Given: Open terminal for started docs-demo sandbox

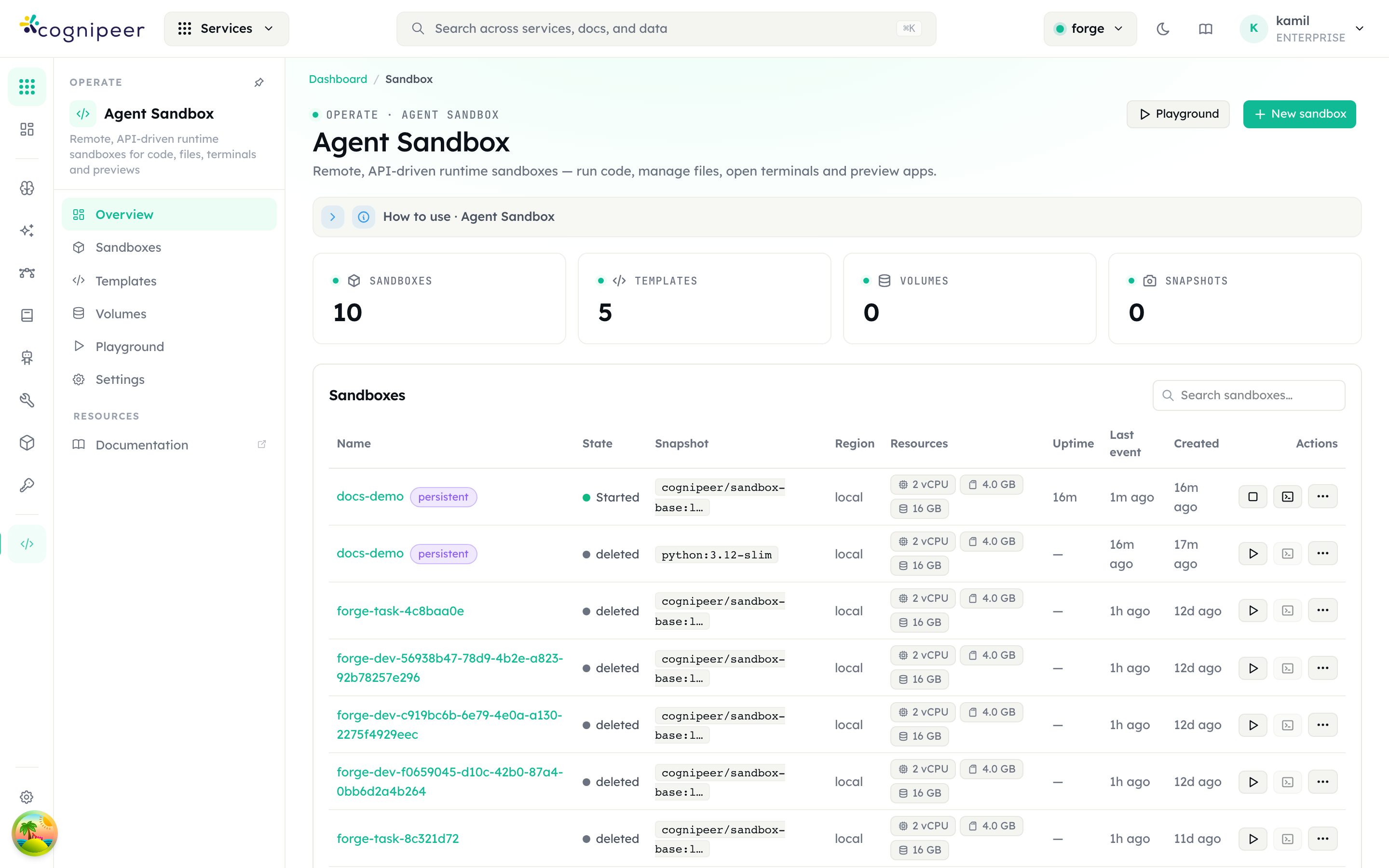Looking at the screenshot, I should coord(1288,497).
